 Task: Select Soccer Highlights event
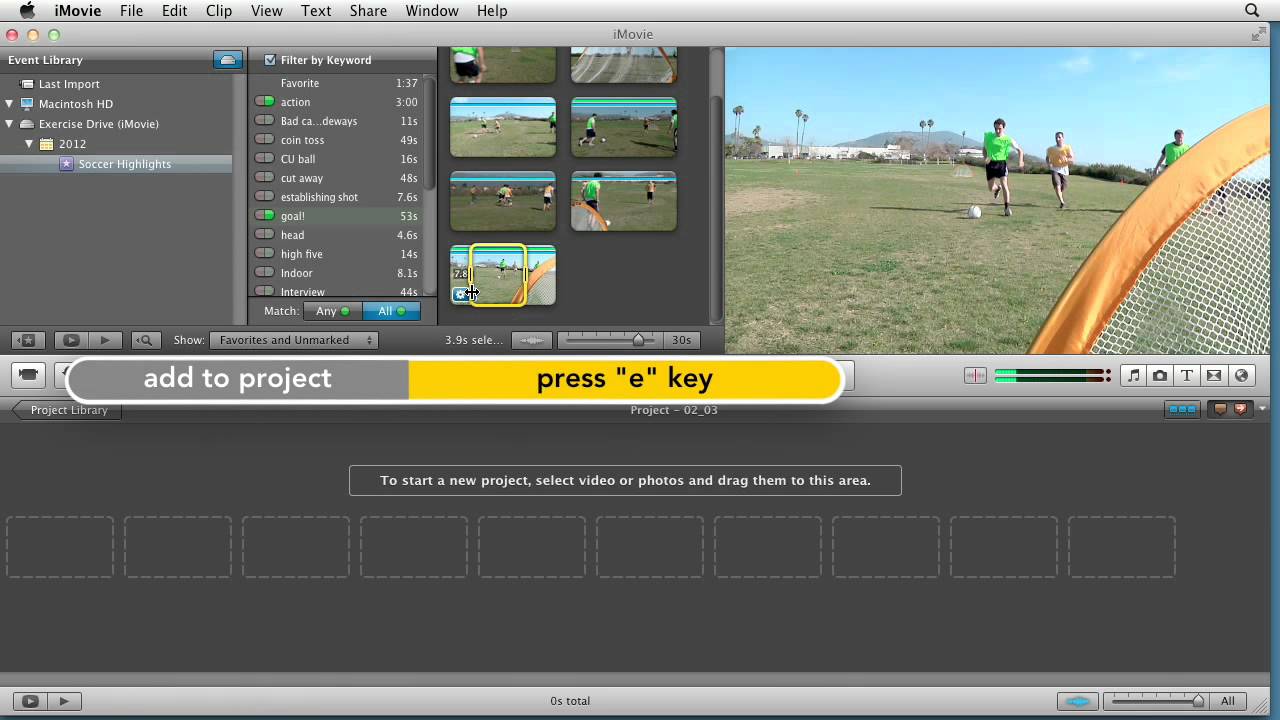pos(124,164)
